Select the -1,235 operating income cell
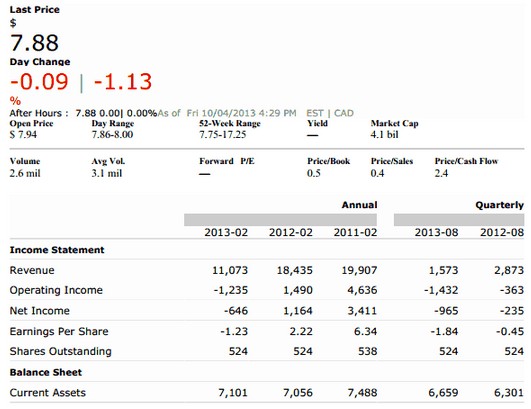531x409 pixels. point(231,290)
